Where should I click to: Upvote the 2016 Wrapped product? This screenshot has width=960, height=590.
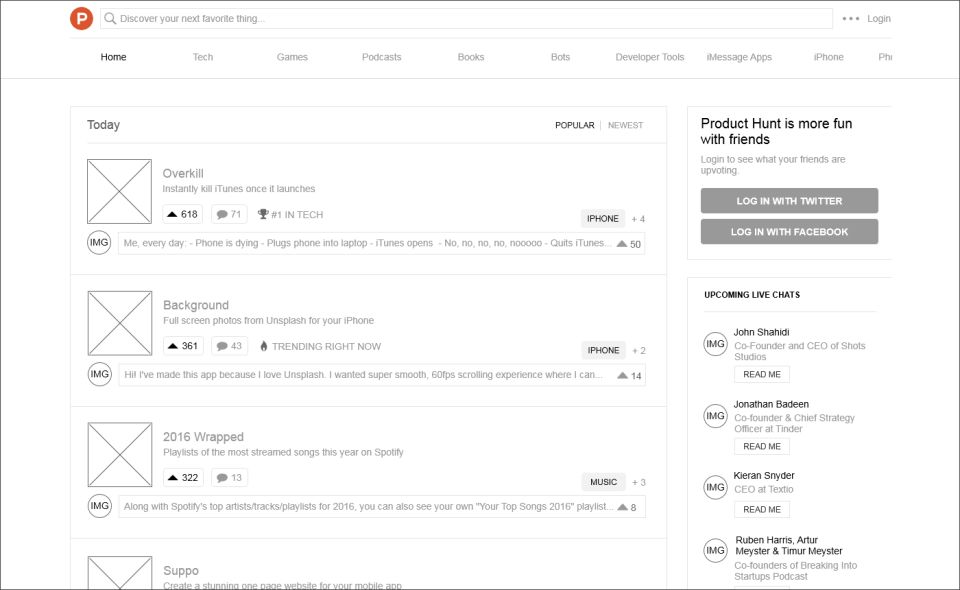tap(183, 478)
